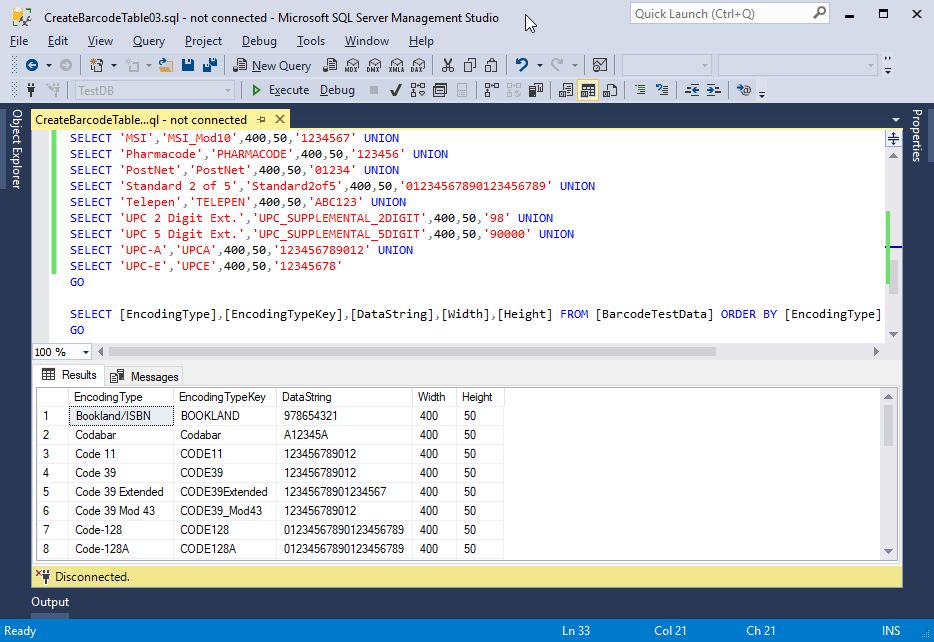Toggle Results to Grid mode
Screen dimensions: 934x642
588,90
